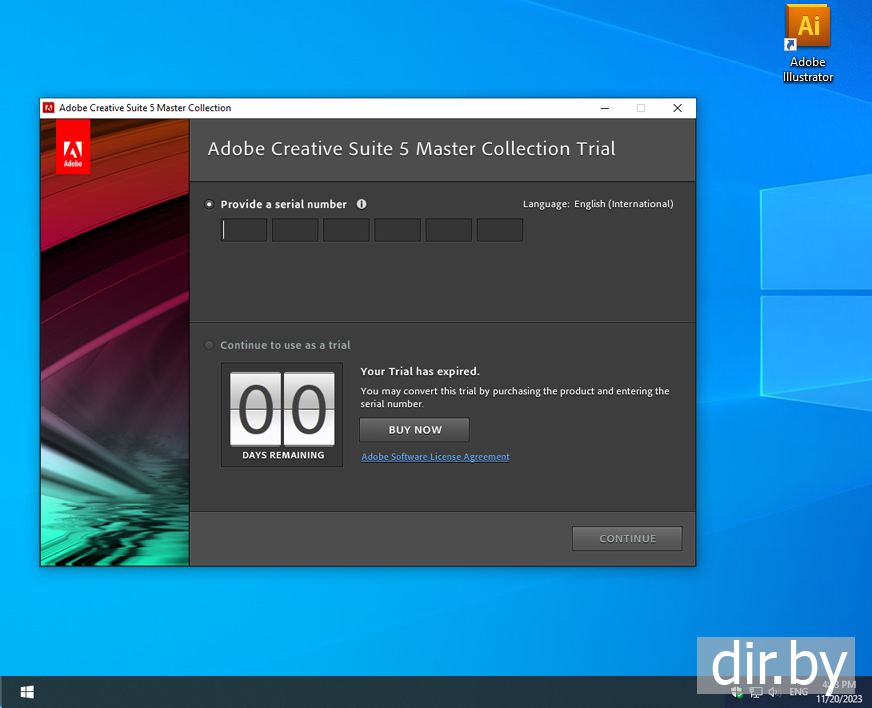
Task: Click the last serial number field
Action: (499, 230)
